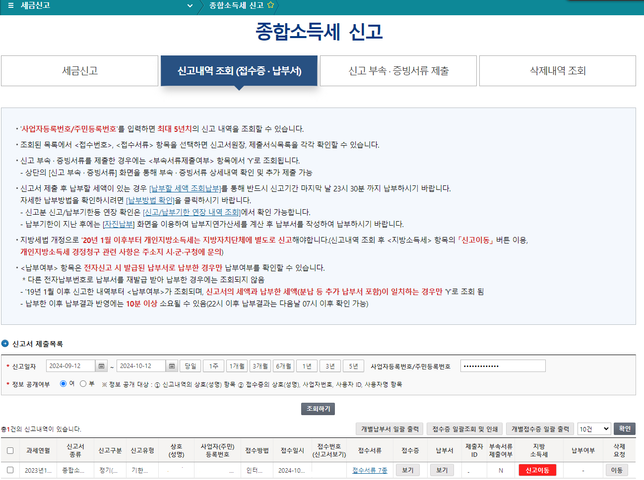Select 여 for 정보 공개여부

tap(61, 382)
